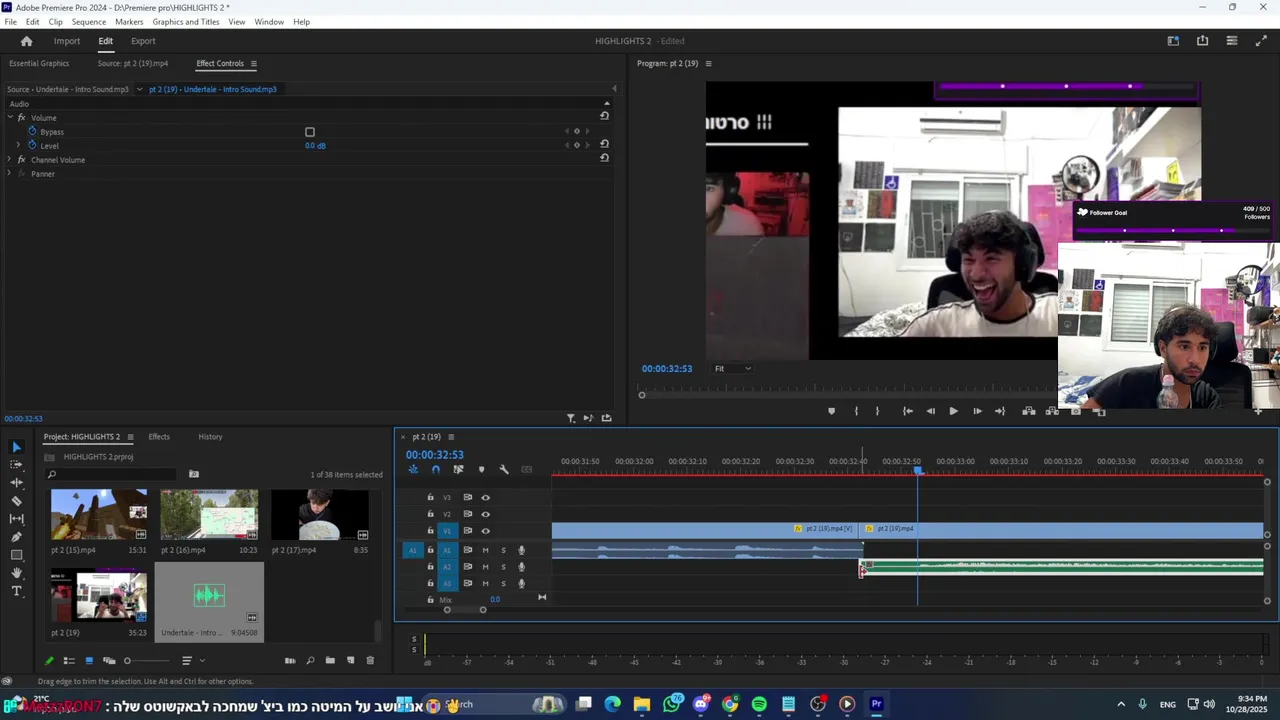The height and width of the screenshot is (720, 1280).
Task: Select the Rectangle tool
Action: pos(16,555)
